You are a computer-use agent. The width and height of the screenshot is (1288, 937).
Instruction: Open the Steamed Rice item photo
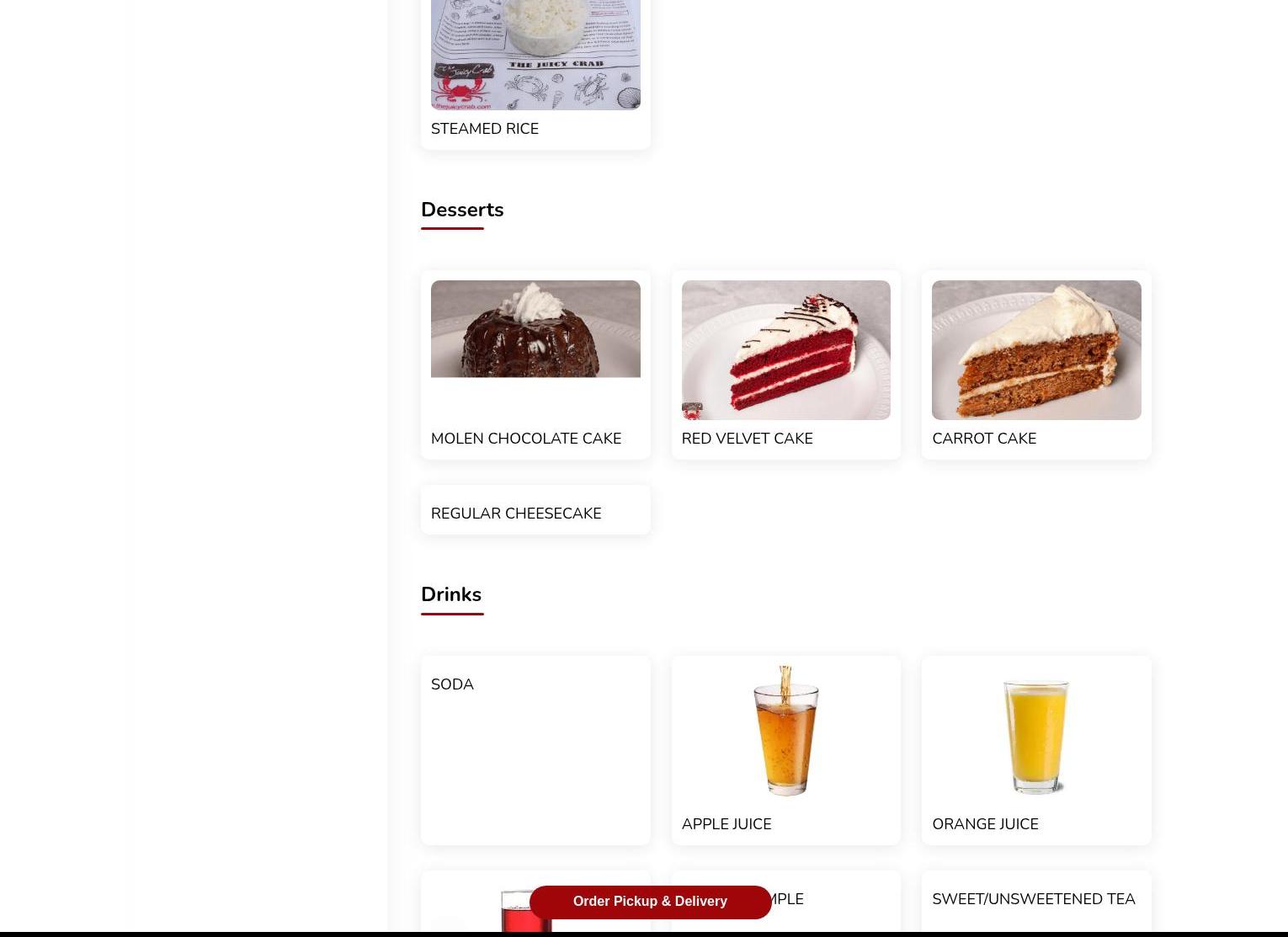point(535,55)
